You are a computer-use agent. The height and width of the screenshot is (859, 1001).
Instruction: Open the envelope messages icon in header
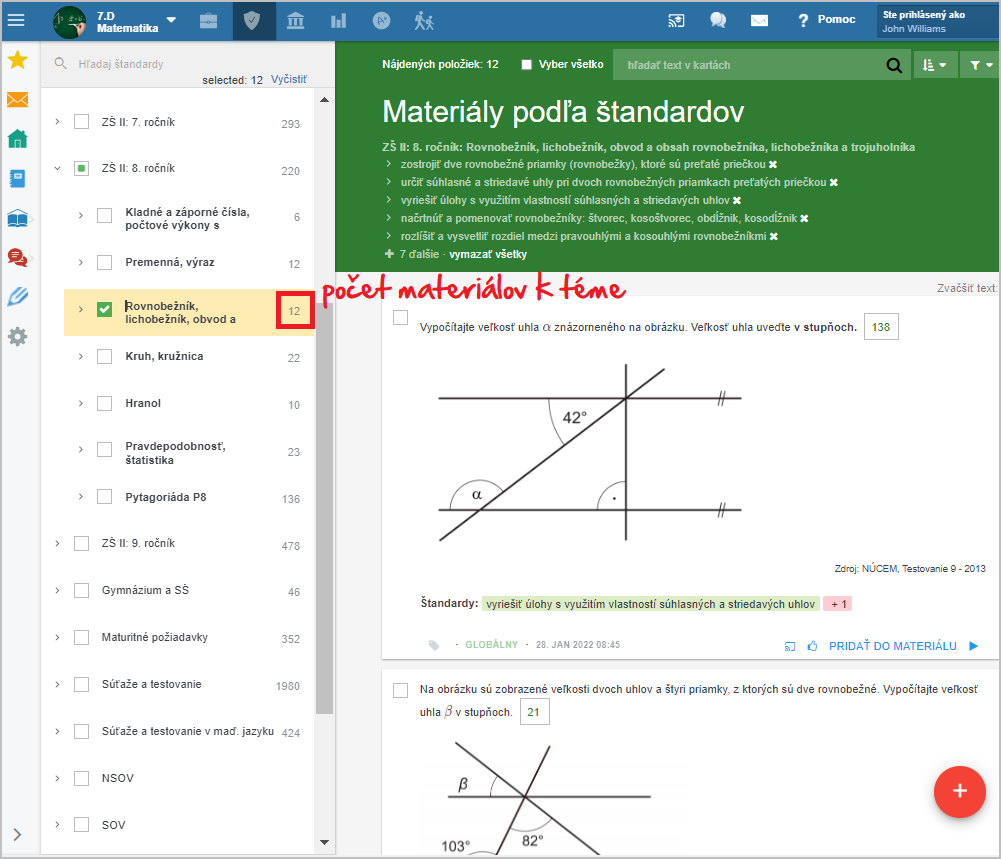[x=759, y=21]
